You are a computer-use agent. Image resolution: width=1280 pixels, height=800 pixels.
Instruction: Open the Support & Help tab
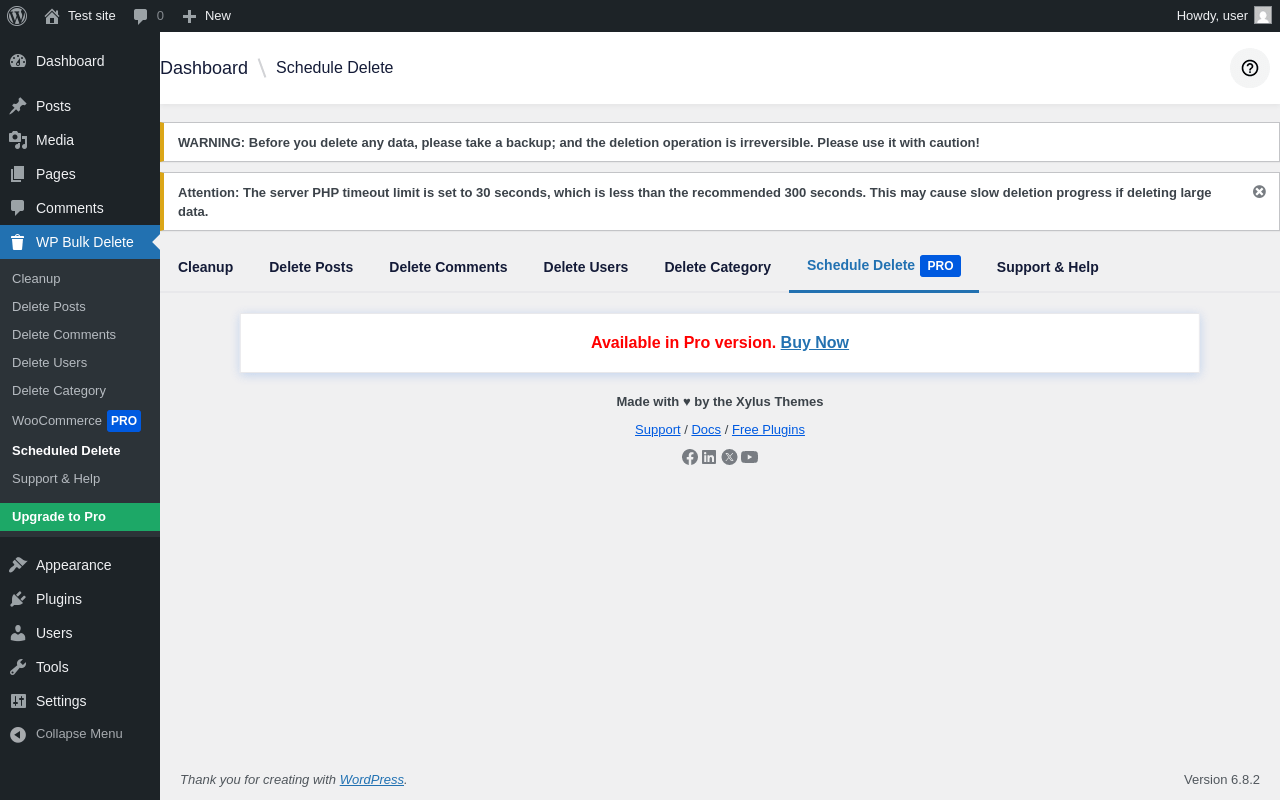[1048, 267]
